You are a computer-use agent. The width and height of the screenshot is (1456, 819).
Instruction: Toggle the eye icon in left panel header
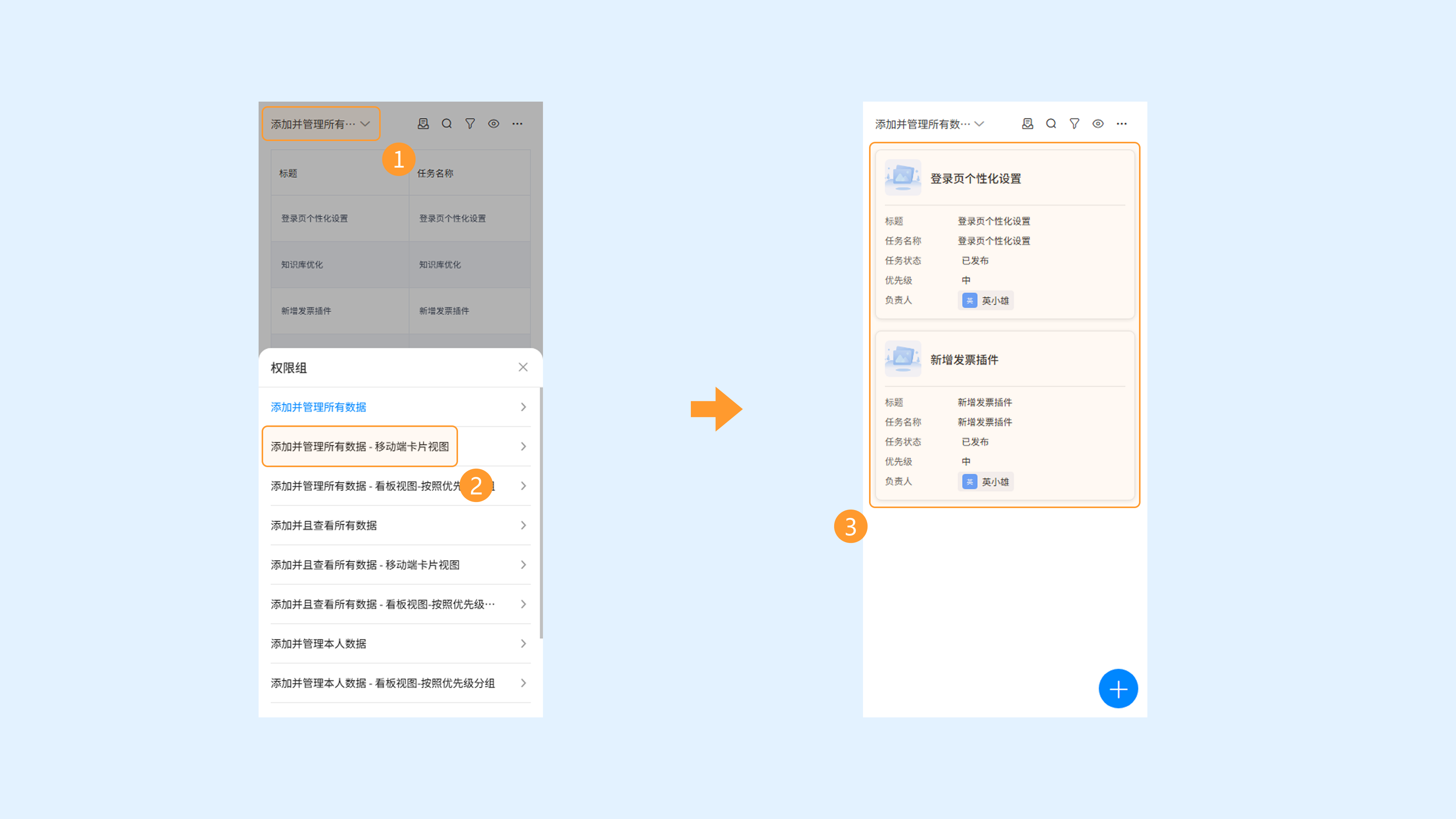point(493,124)
